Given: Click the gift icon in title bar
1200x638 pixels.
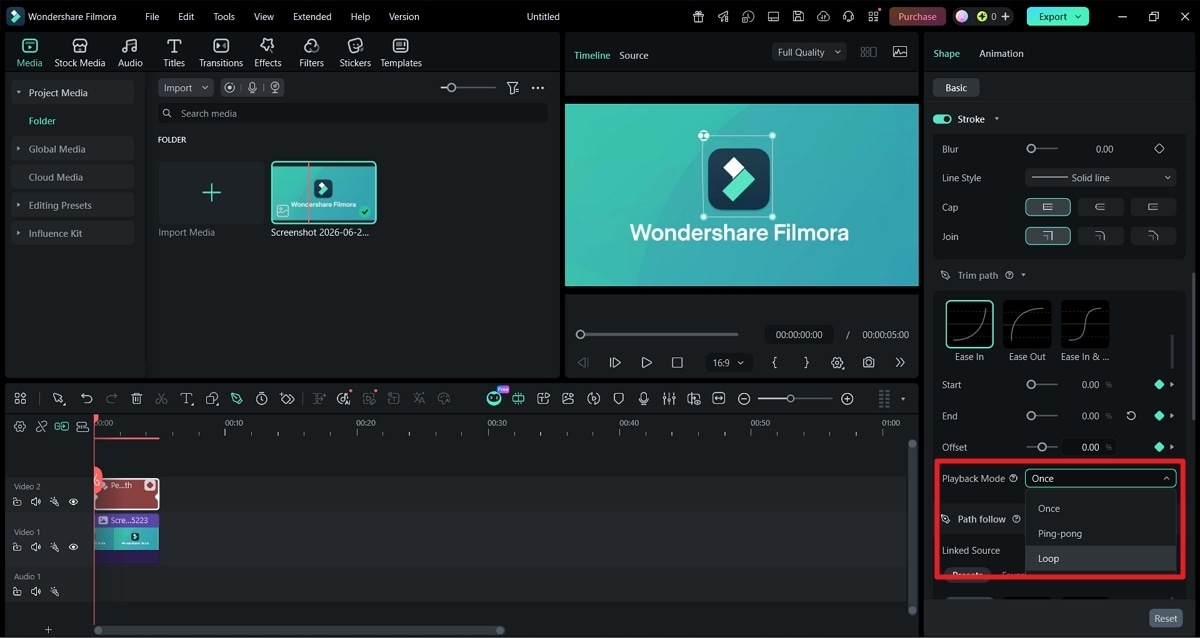Looking at the screenshot, I should [x=698, y=17].
